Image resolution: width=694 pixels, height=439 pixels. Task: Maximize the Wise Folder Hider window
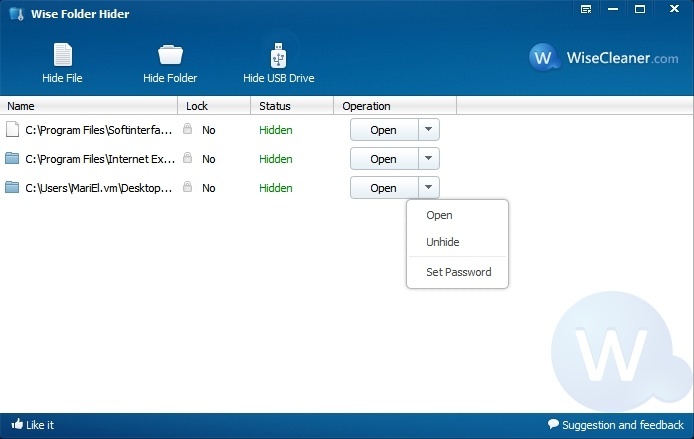[640, 9]
